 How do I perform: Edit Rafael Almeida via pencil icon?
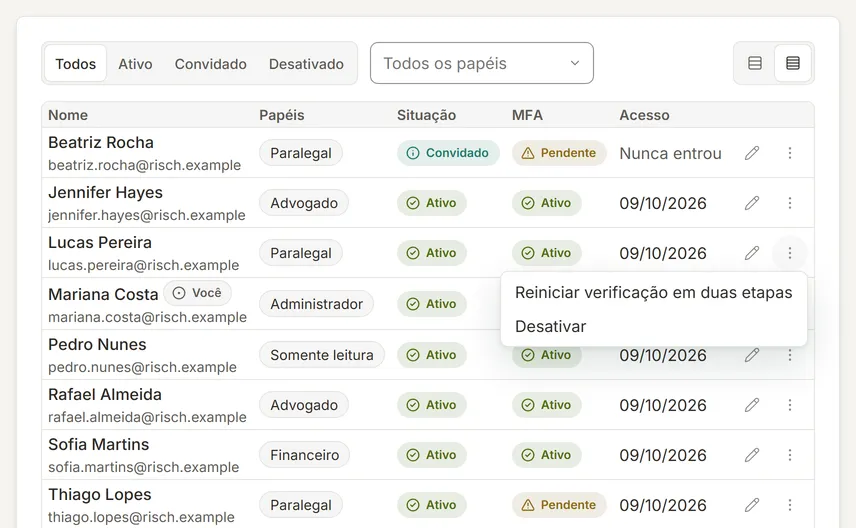(752, 405)
